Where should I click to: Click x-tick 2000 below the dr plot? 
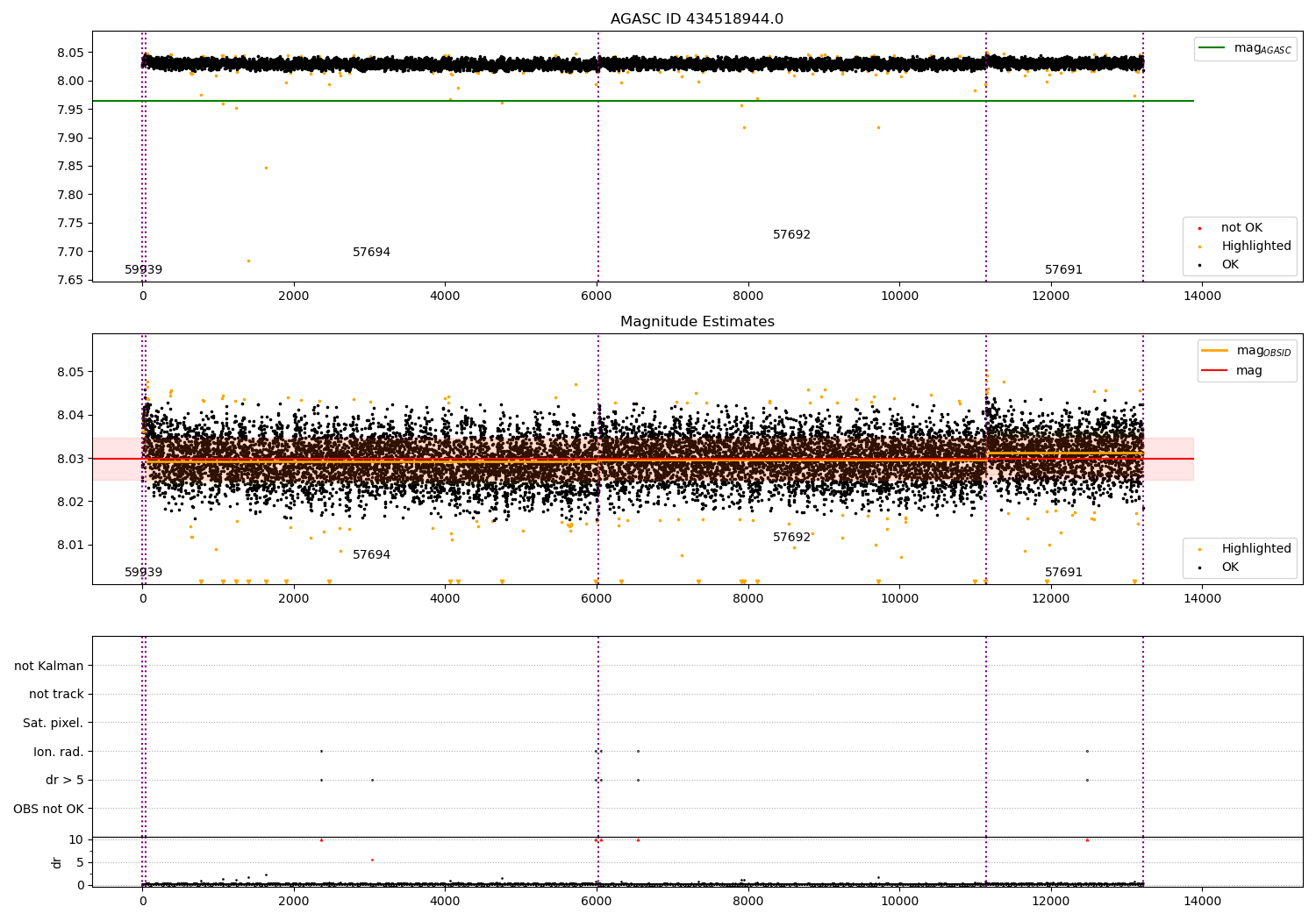coord(294,901)
